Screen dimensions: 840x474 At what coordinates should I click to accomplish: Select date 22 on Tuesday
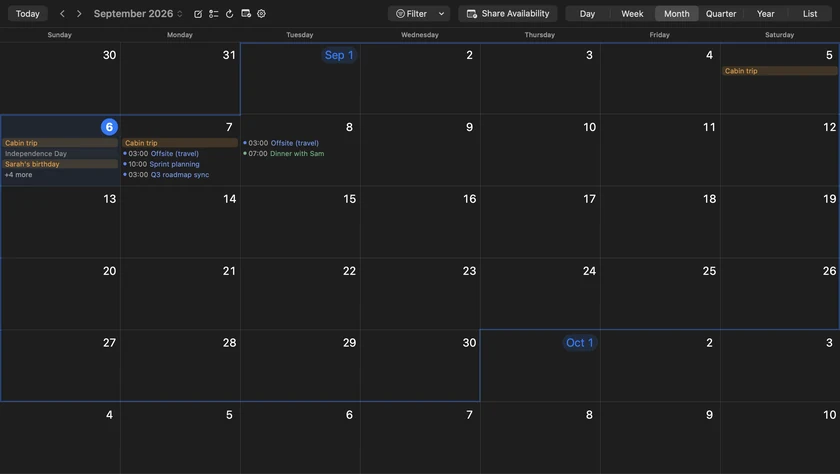pyautogui.click(x=349, y=271)
